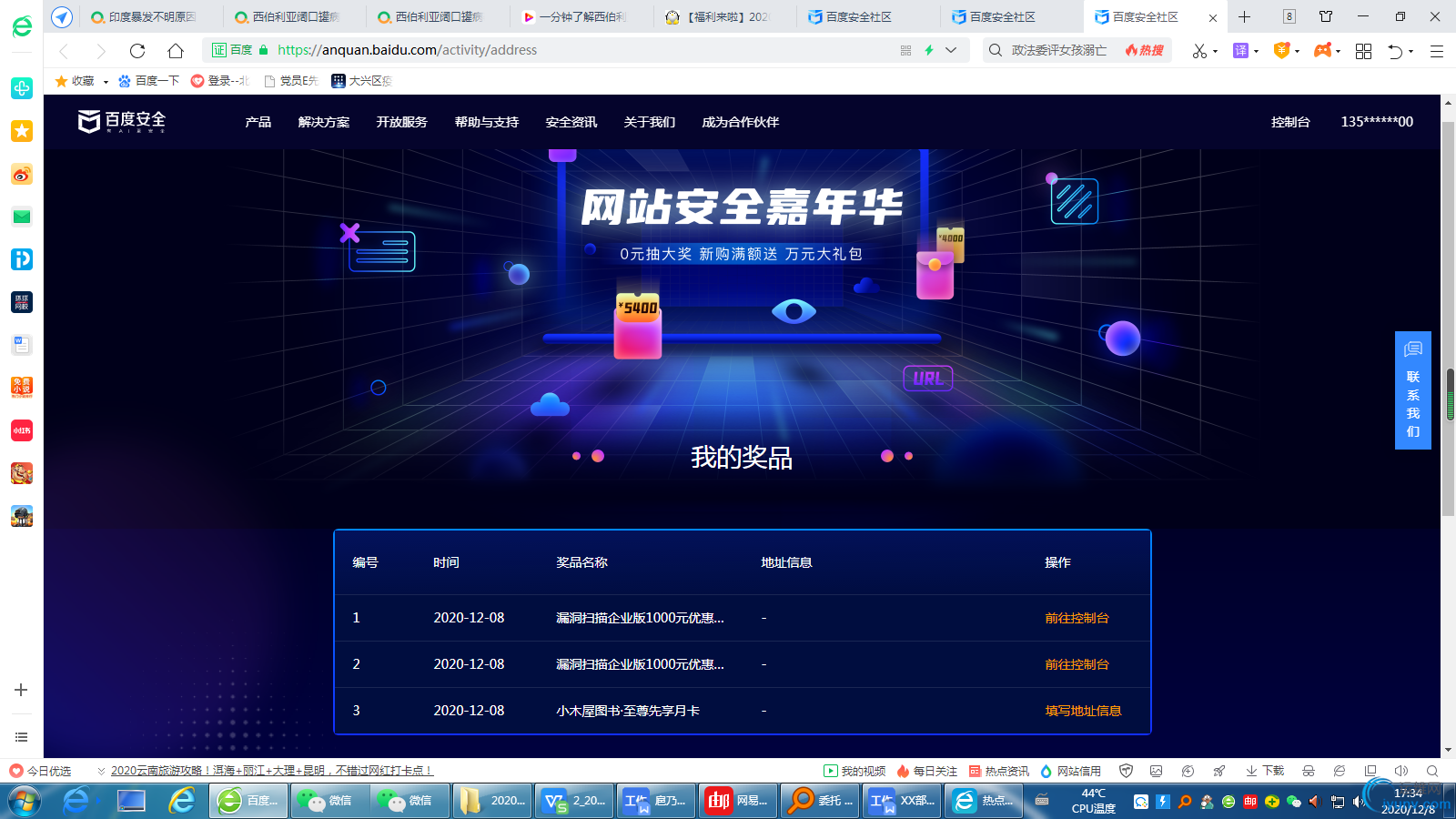Open the four-square extensions grid icon
Image resolution: width=1456 pixels, height=819 pixels.
1363,51
